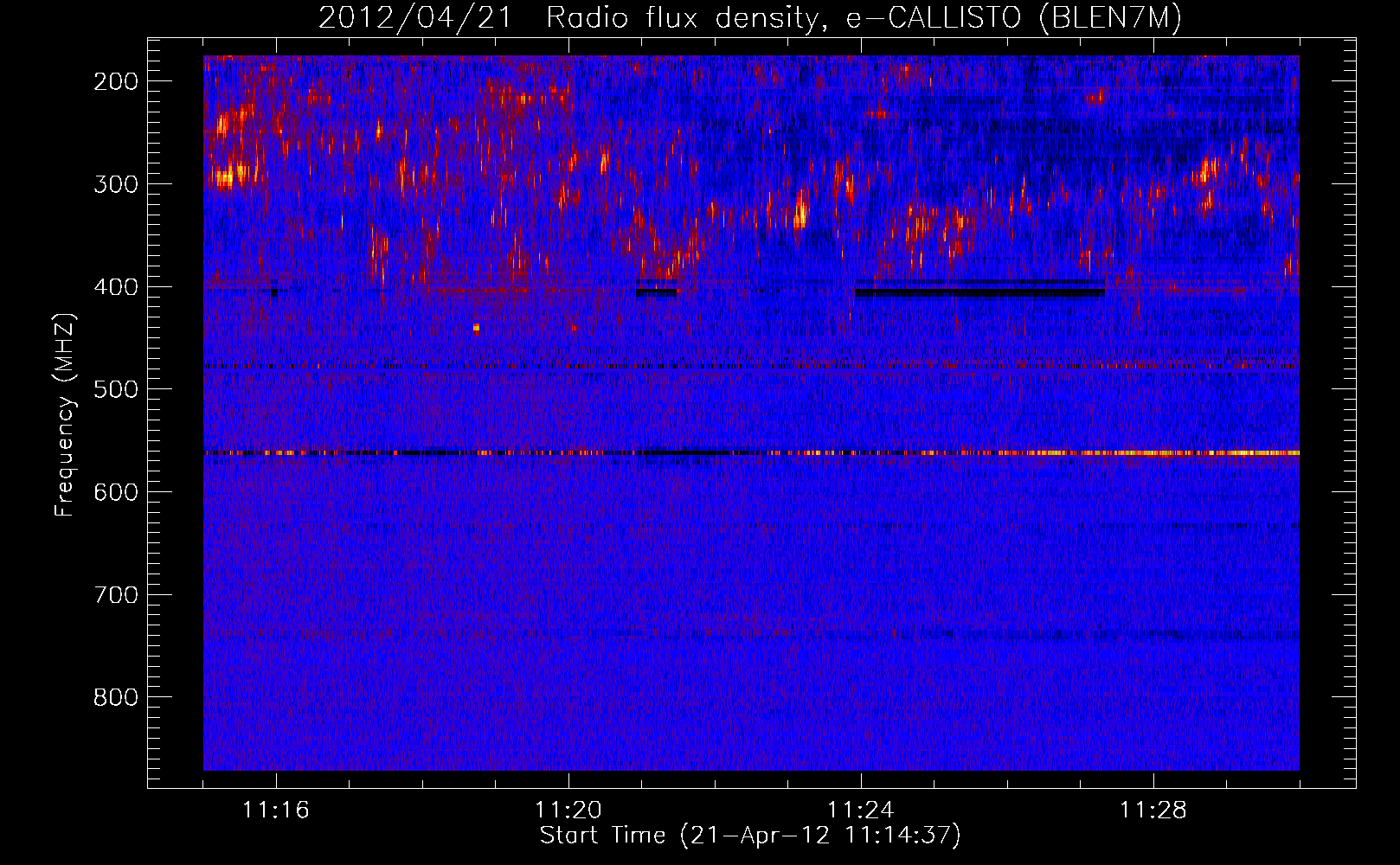The height and width of the screenshot is (865, 1400).
Task: Click the plot title '2012/04/21 Radio flux density'
Action: click(567, 17)
